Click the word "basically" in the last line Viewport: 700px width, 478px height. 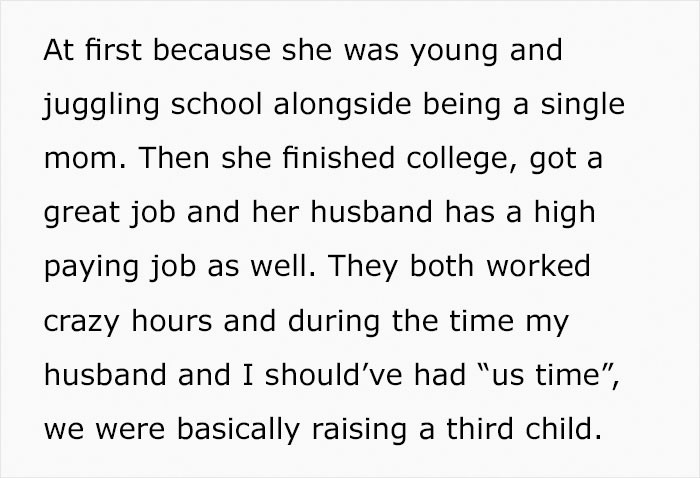(238, 430)
